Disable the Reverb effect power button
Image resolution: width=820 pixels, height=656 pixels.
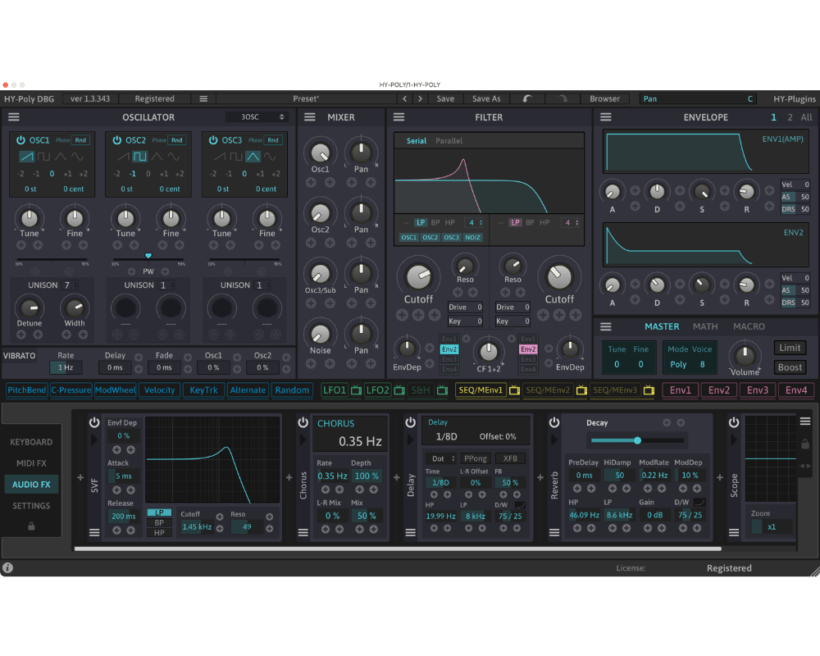[551, 423]
